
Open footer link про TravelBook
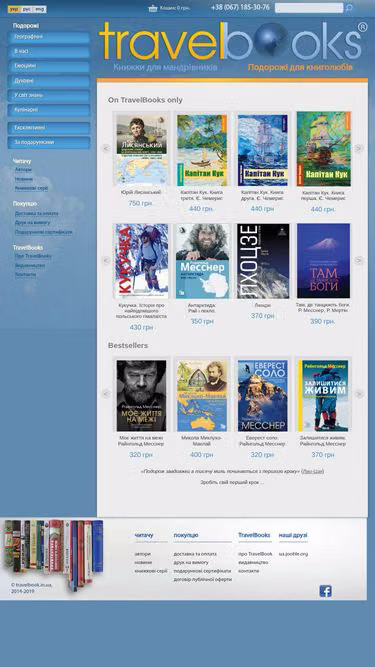pyautogui.click(x=255, y=554)
